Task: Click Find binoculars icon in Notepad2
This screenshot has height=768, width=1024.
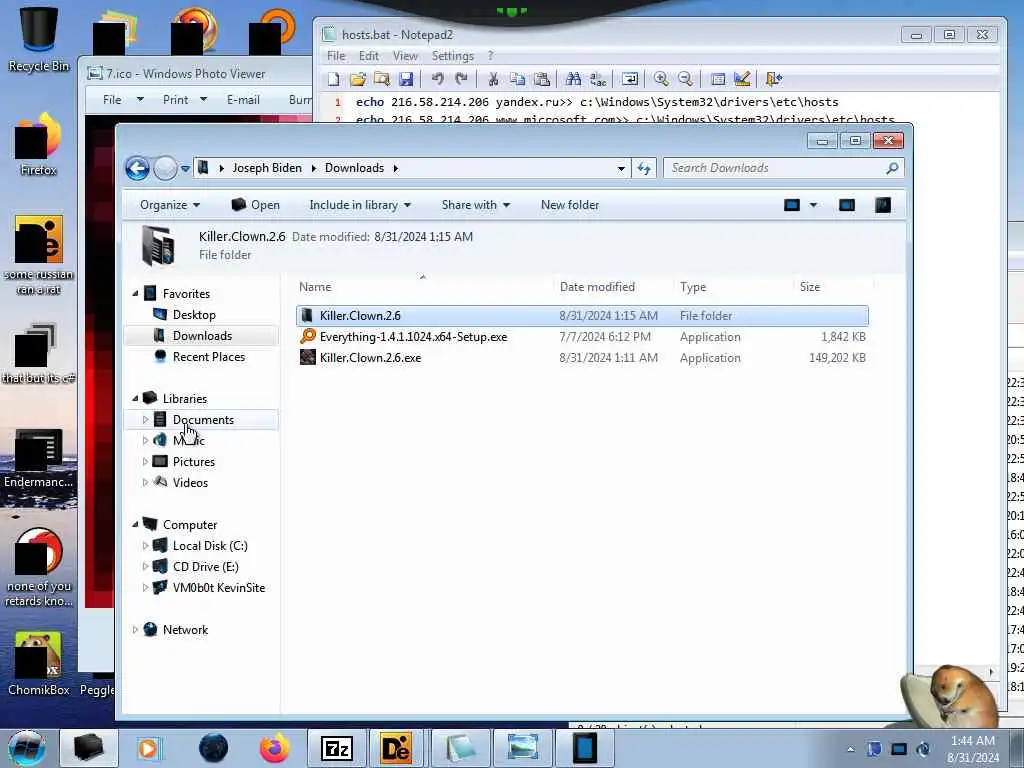Action: [573, 79]
